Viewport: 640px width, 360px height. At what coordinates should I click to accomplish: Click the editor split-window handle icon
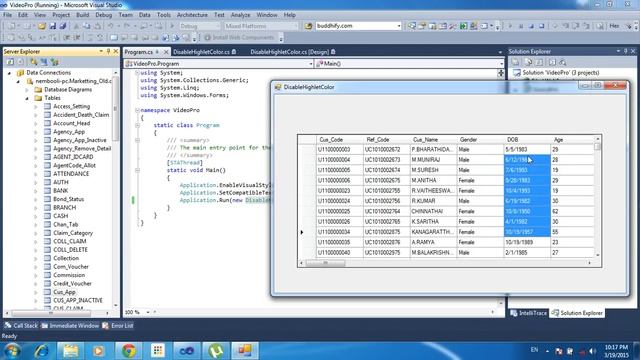(x=501, y=73)
